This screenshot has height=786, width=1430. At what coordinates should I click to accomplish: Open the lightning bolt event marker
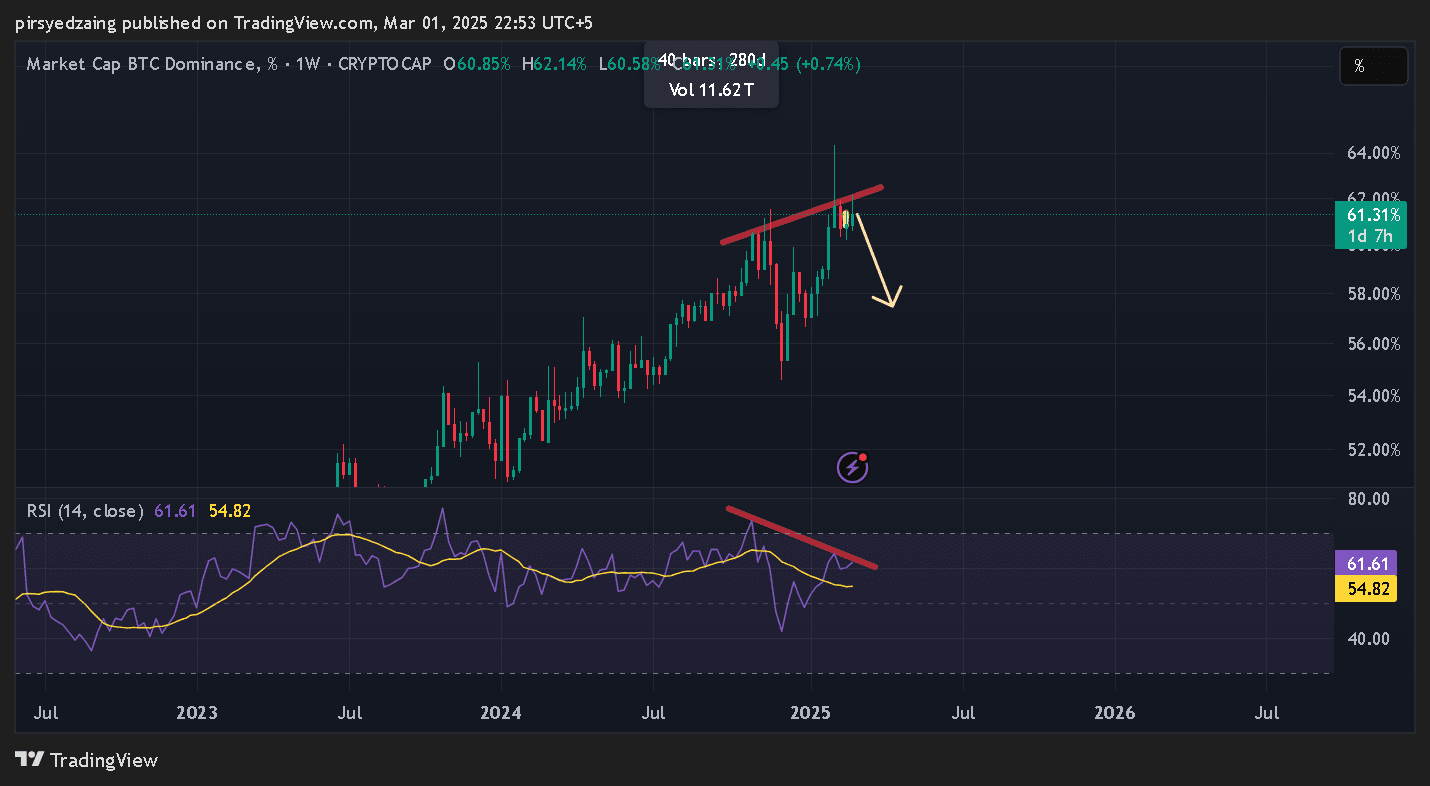(852, 466)
